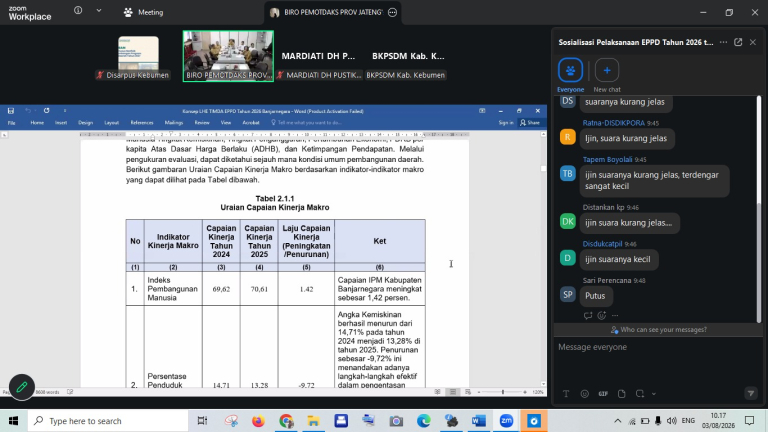Open the Zoom annotation pencil button
The image size is (768, 432).
pos(22,387)
